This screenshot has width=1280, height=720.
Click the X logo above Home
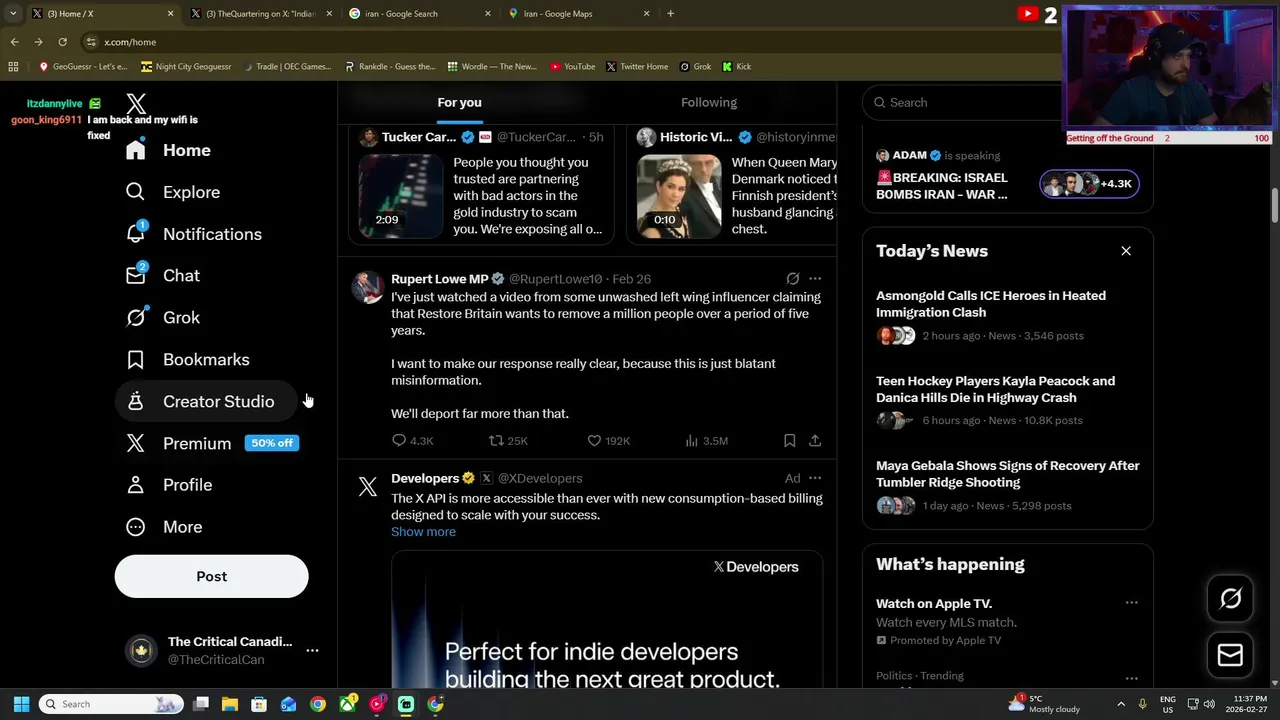click(137, 103)
